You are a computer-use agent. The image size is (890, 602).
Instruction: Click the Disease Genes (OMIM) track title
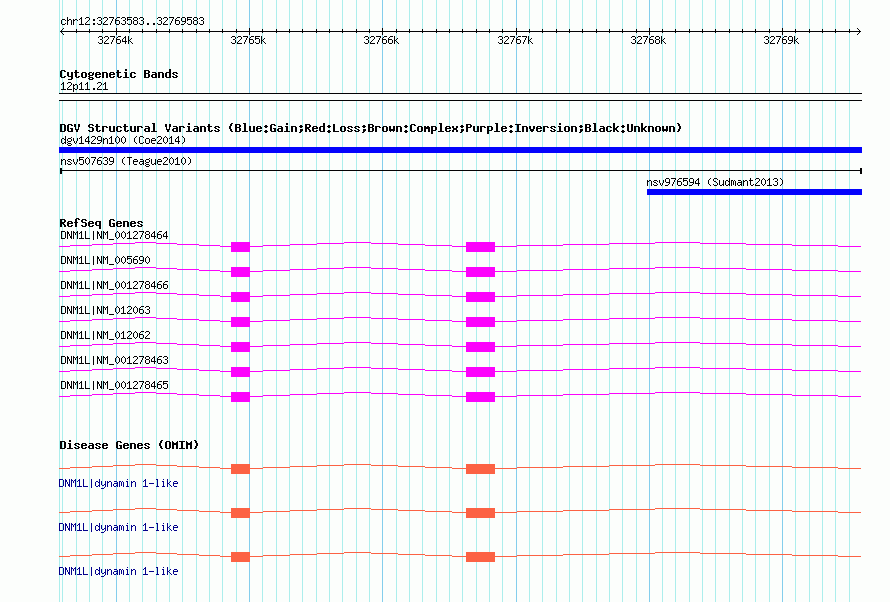(129, 445)
